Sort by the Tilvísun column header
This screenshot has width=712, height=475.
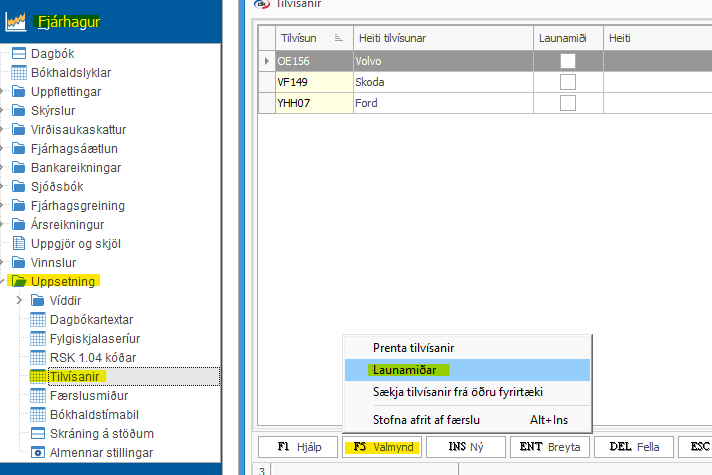pyautogui.click(x=309, y=37)
